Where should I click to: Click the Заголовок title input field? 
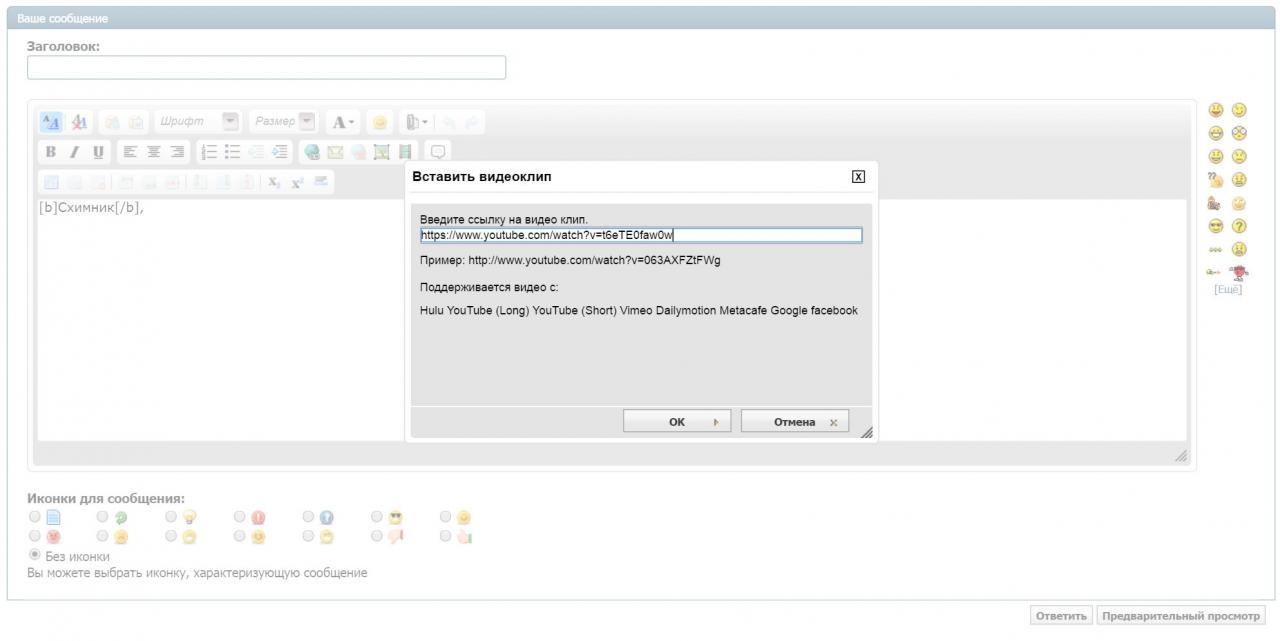266,67
